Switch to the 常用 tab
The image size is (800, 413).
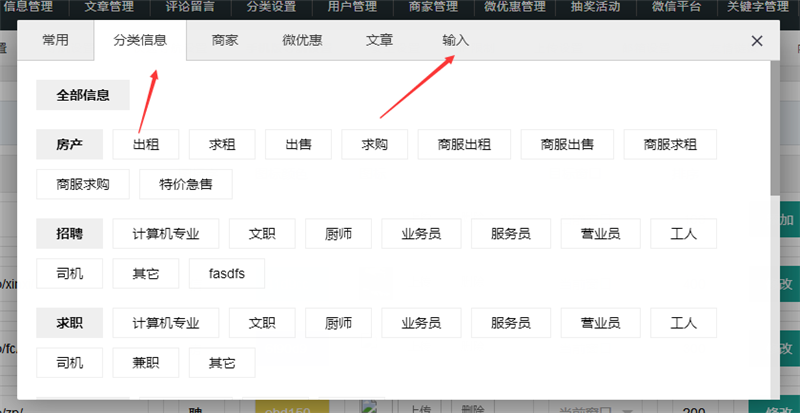pyautogui.click(x=56, y=41)
